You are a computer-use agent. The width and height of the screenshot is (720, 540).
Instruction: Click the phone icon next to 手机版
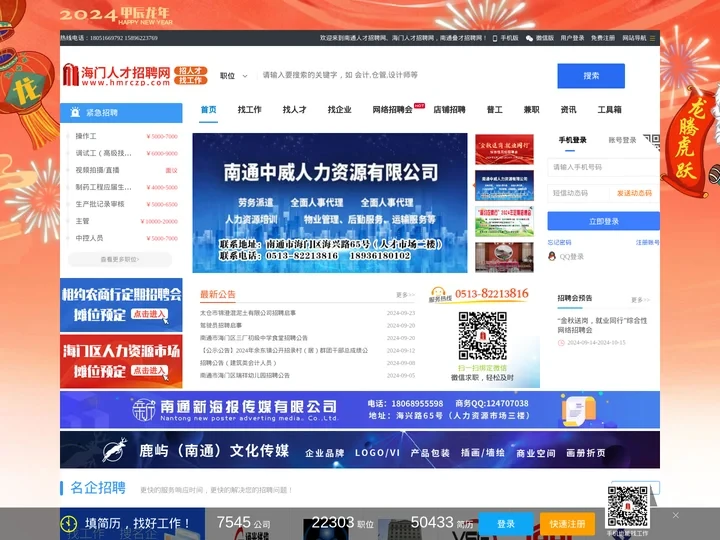(x=495, y=39)
